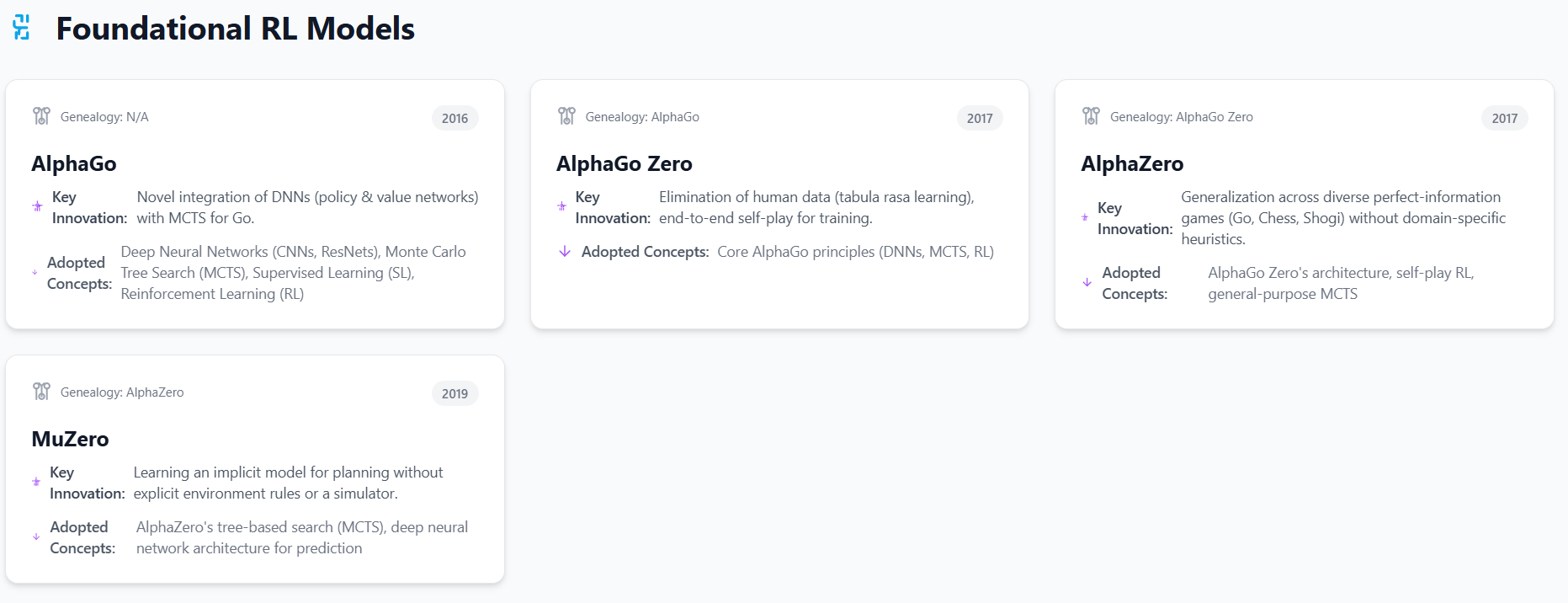Click the genealogy icon on the AlphaZero card
The image size is (1568, 603).
pos(1091,116)
